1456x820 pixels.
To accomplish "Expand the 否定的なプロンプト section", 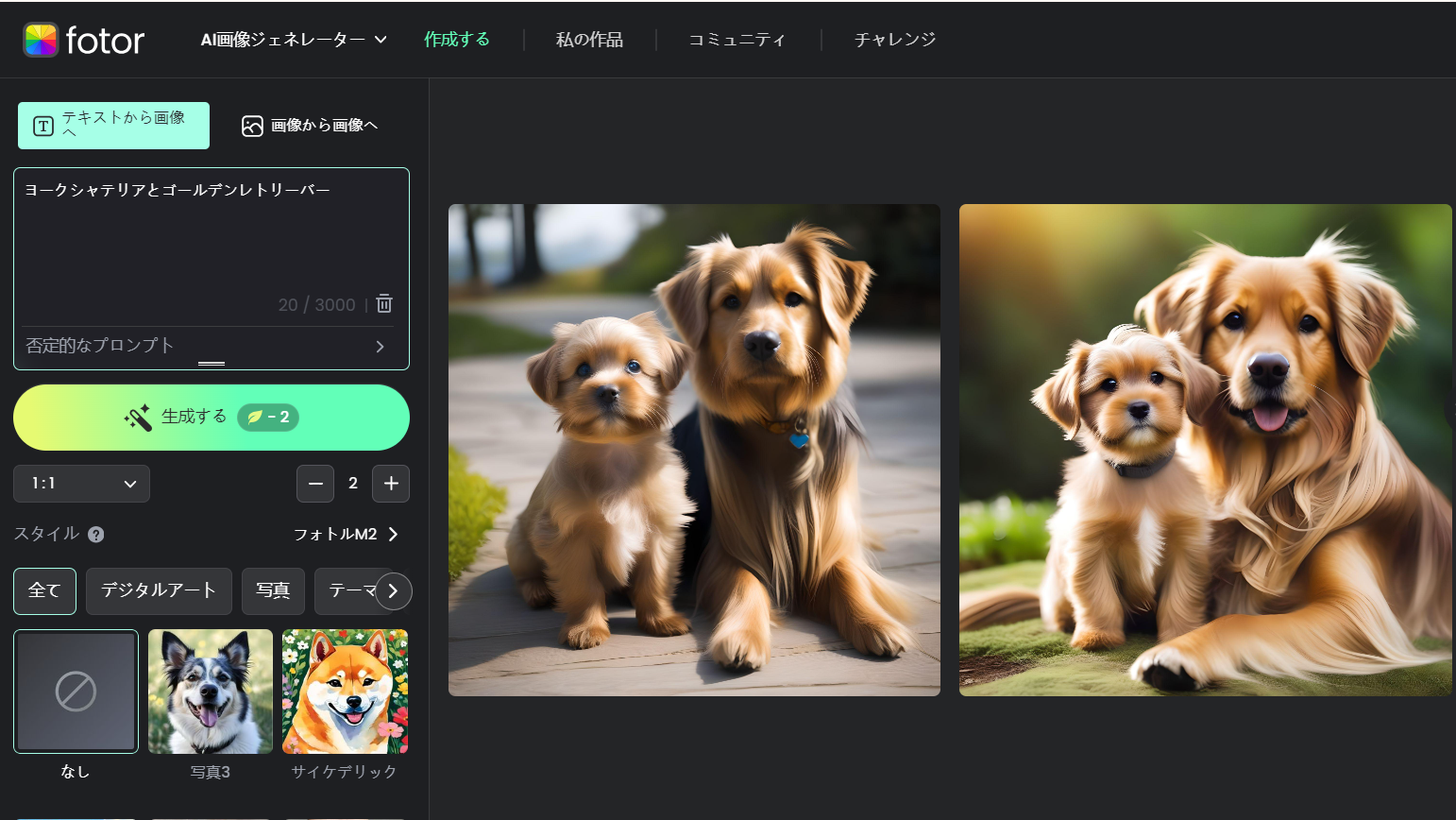I will 206,346.
